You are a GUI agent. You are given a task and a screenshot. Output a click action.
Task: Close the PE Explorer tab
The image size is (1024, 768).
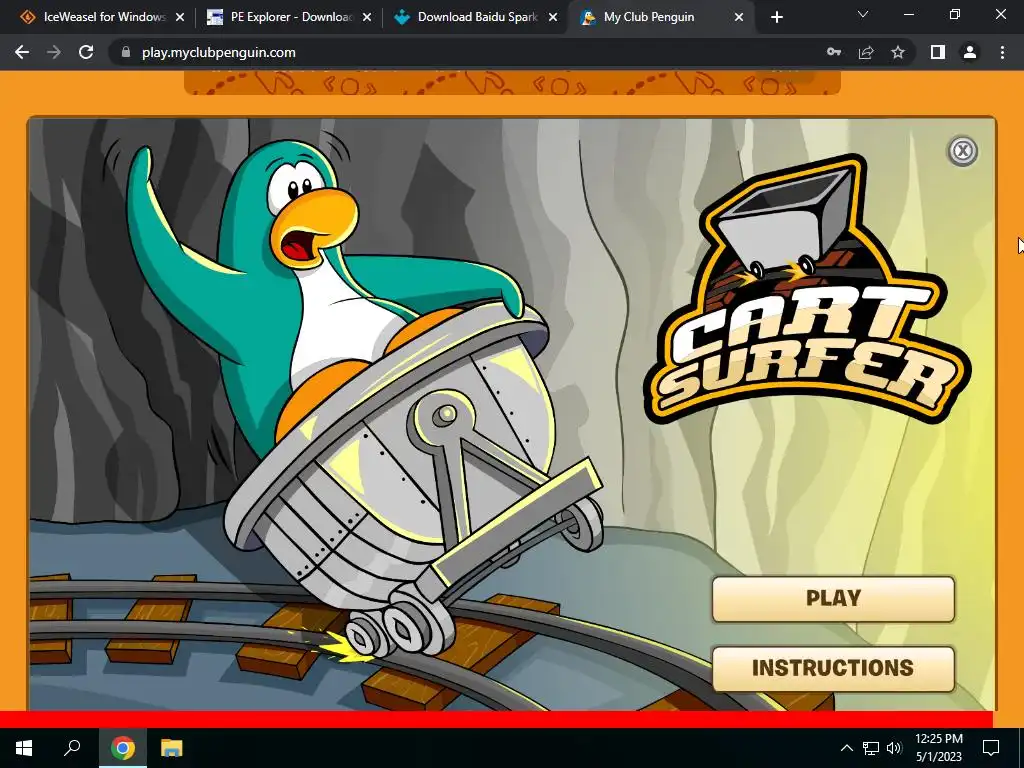tap(367, 18)
